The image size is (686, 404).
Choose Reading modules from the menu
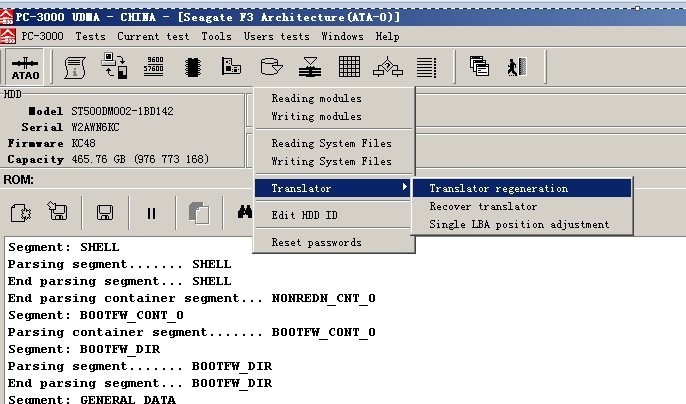pos(334,98)
